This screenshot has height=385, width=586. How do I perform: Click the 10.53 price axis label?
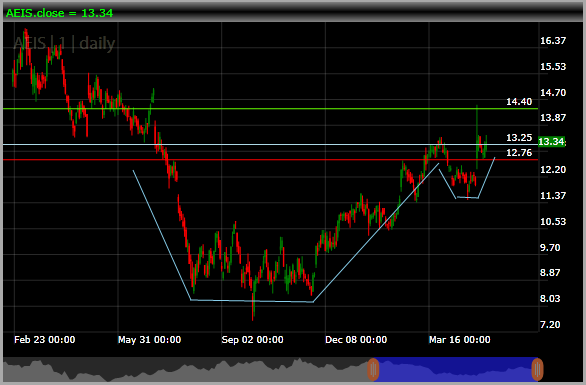pos(553,222)
